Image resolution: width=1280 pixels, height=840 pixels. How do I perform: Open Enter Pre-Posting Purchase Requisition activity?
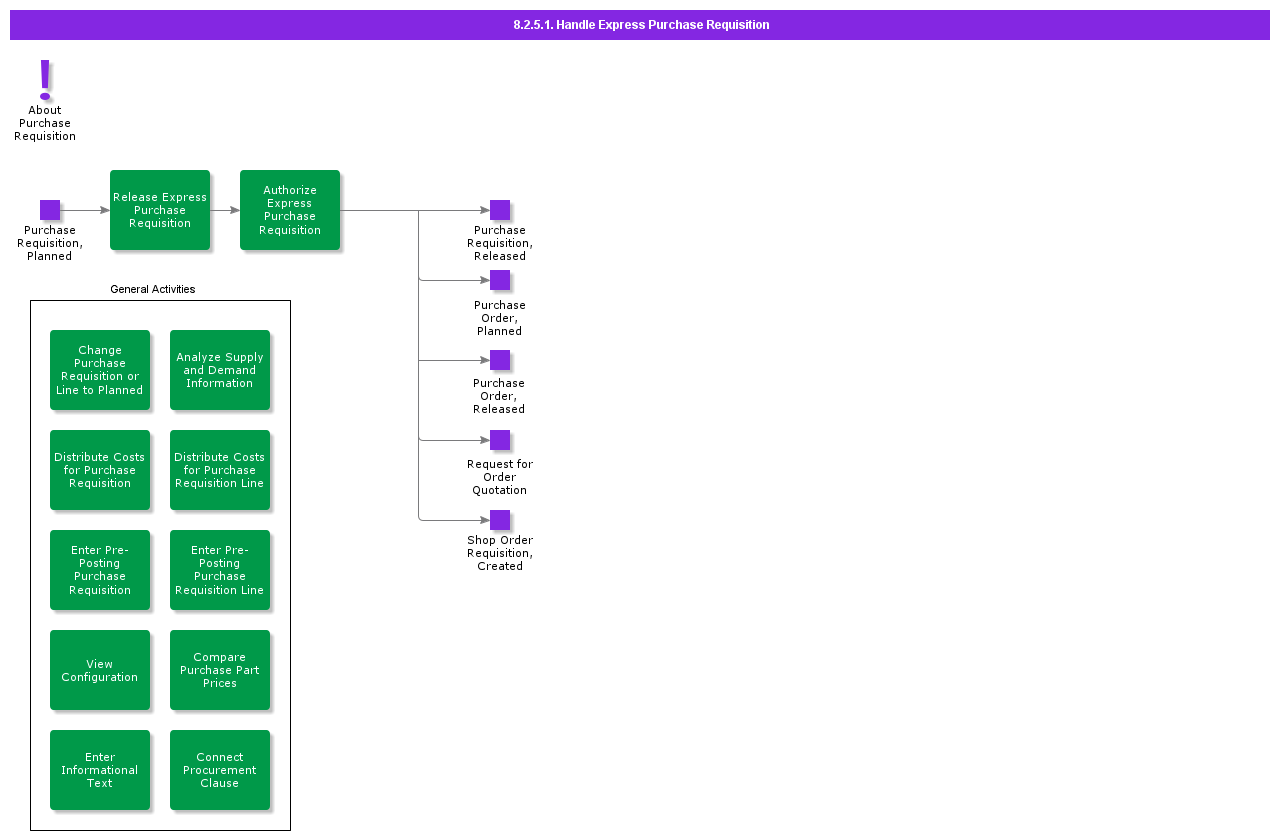(100, 570)
